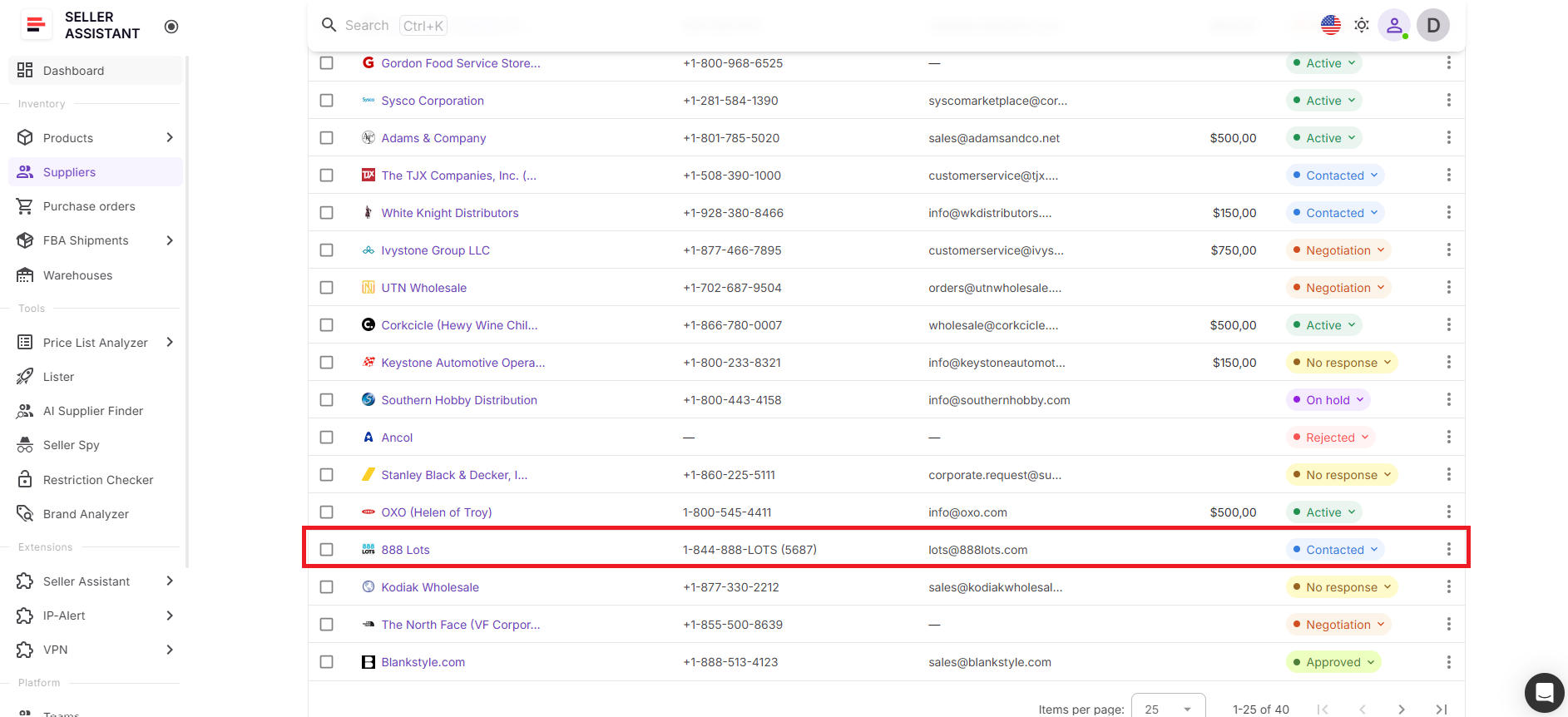Click the Blankstyle.com logo icon

(x=369, y=662)
